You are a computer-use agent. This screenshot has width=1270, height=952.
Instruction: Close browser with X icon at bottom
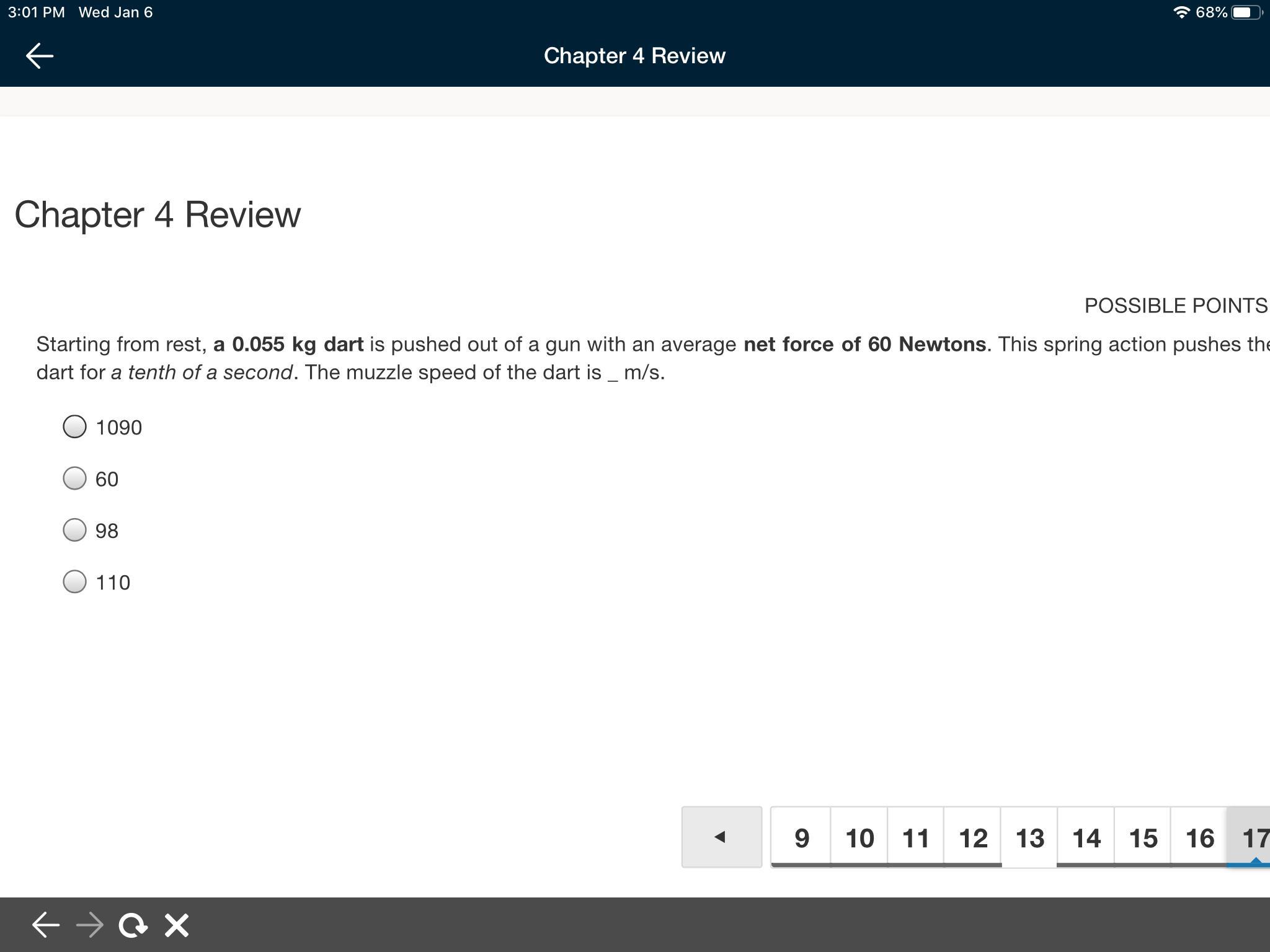(x=177, y=925)
